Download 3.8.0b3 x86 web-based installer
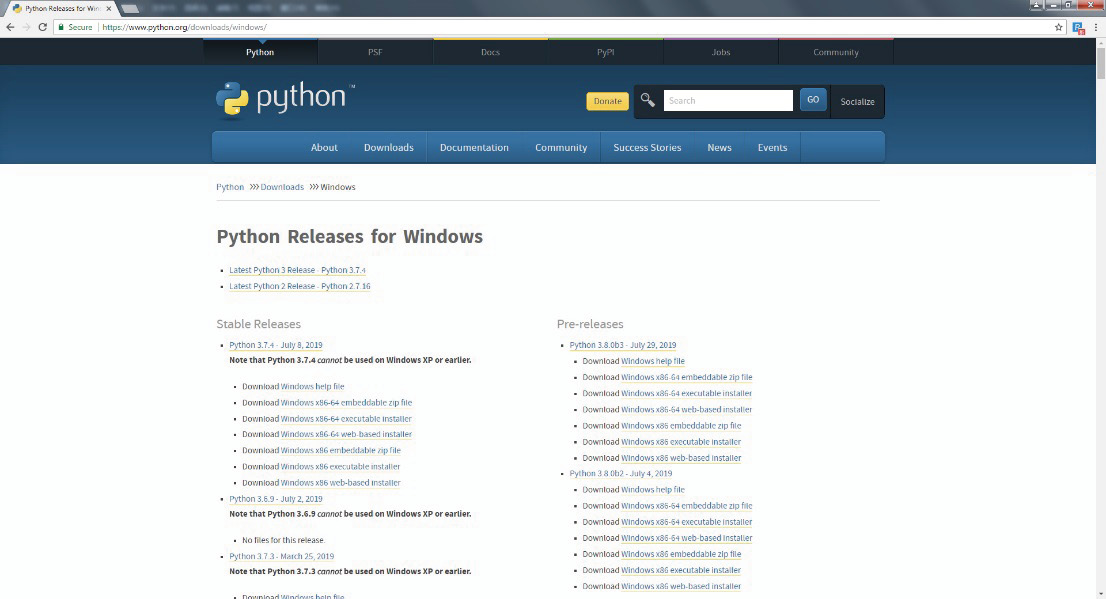The width and height of the screenshot is (1106, 599). click(681, 458)
